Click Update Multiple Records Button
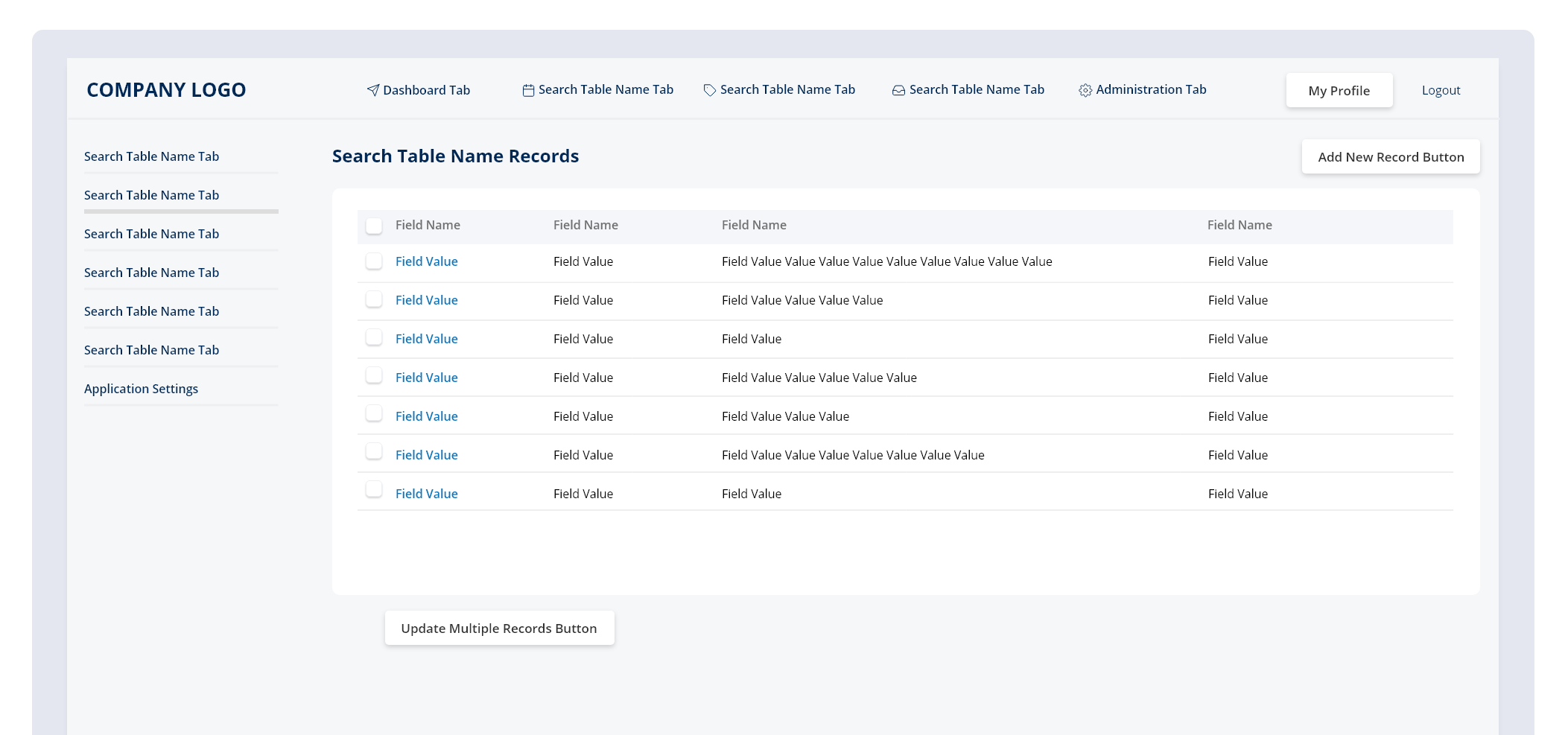The width and height of the screenshot is (1568, 735). pos(499,628)
